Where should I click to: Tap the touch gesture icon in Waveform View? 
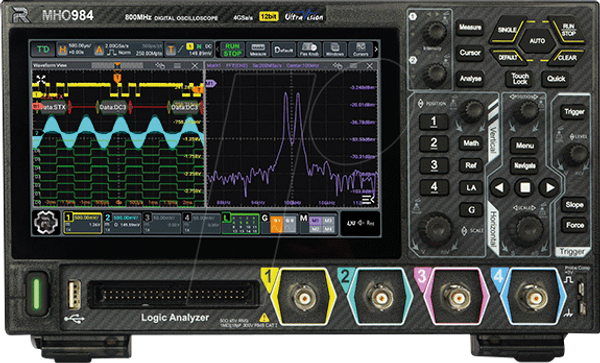click(x=160, y=66)
